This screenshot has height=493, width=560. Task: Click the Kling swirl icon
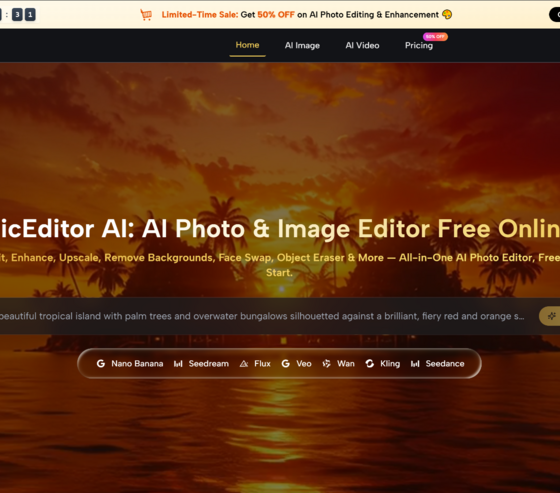click(x=370, y=364)
